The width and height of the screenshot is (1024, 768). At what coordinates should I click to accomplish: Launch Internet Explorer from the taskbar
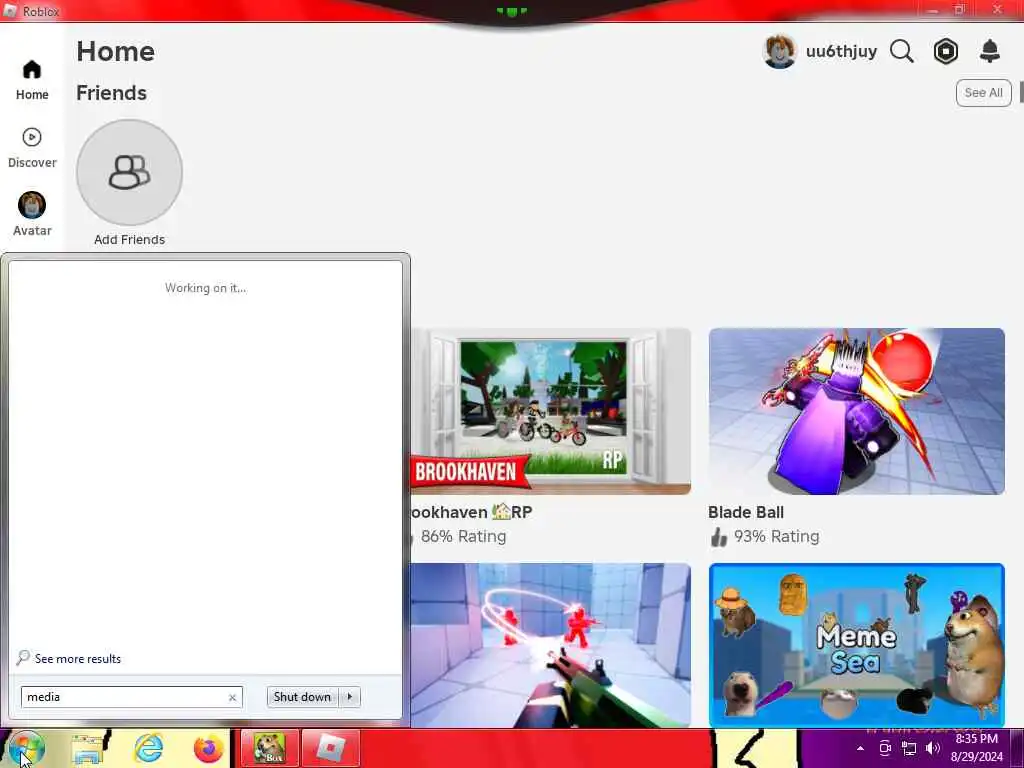pyautogui.click(x=149, y=748)
